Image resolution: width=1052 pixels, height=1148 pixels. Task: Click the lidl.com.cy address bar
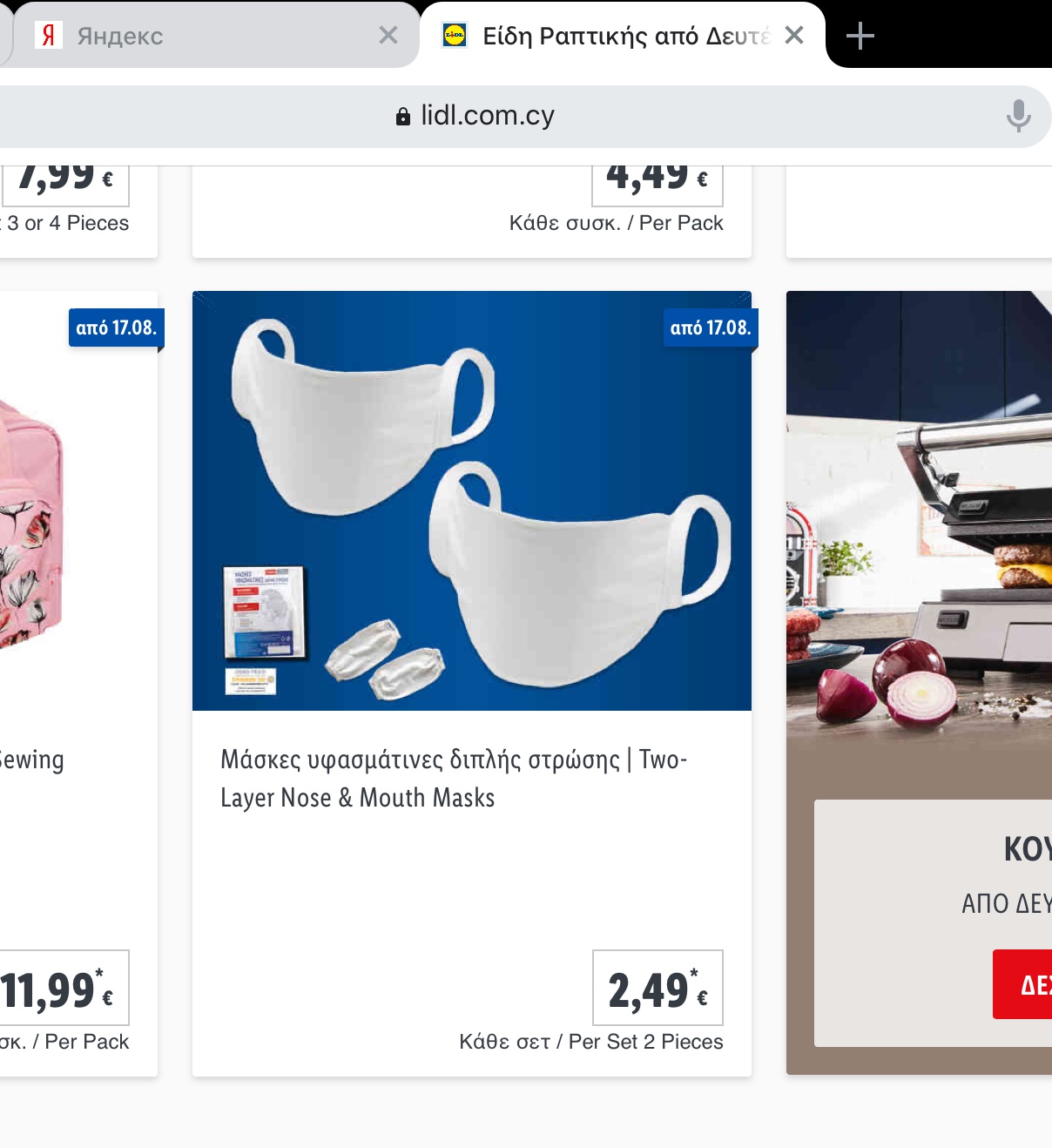(x=488, y=116)
